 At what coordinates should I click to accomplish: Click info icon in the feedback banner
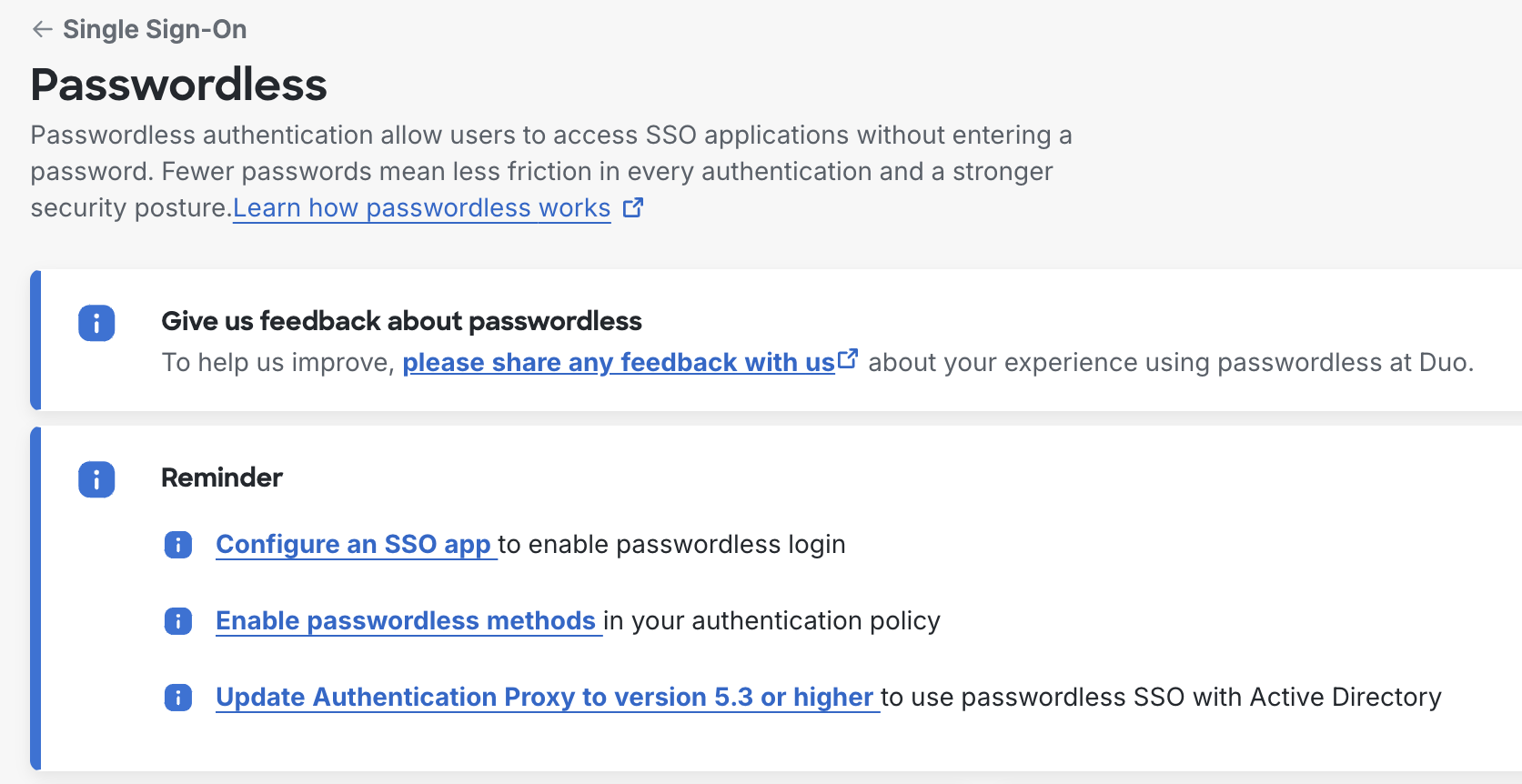click(96, 323)
